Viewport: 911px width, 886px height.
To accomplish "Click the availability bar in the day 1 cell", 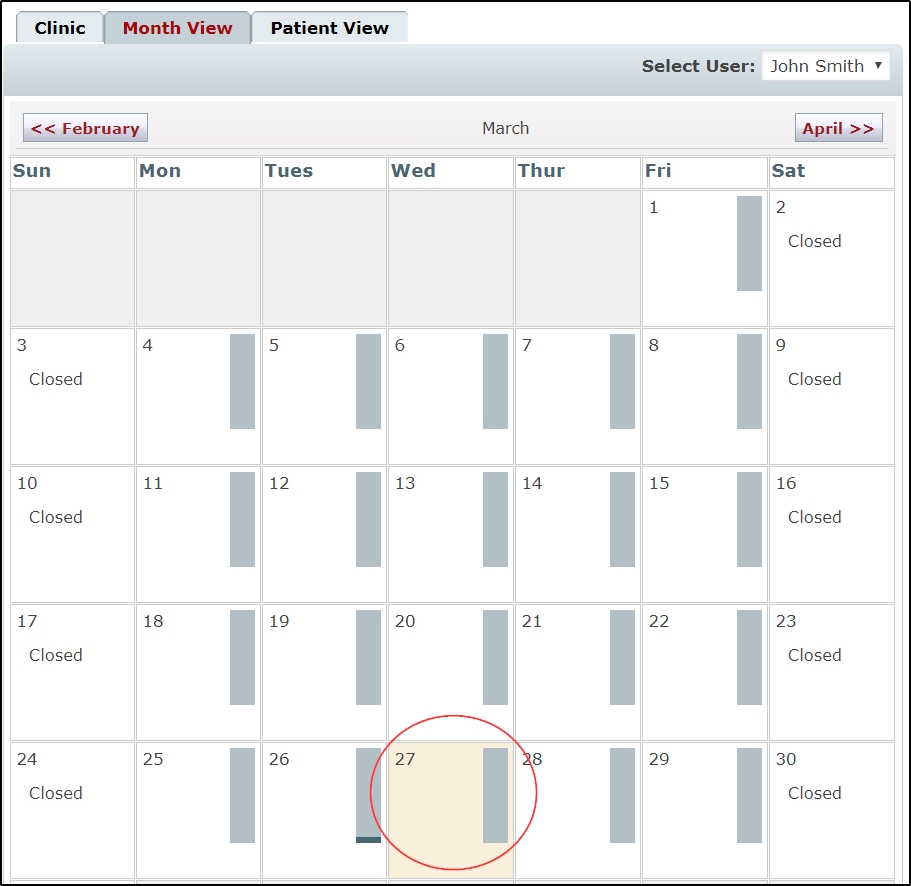I will point(749,243).
